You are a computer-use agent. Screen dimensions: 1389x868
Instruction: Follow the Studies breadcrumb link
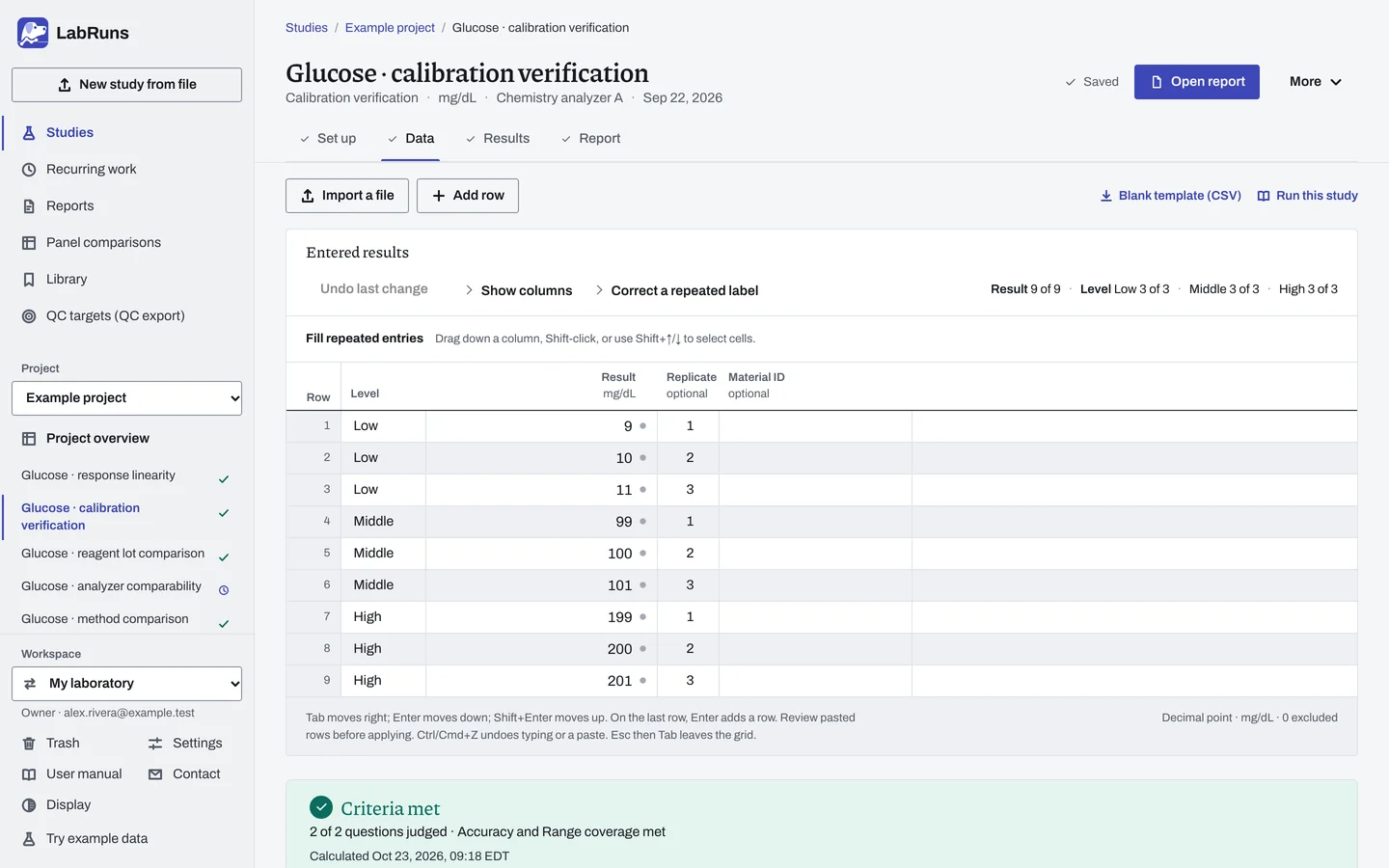click(x=307, y=28)
